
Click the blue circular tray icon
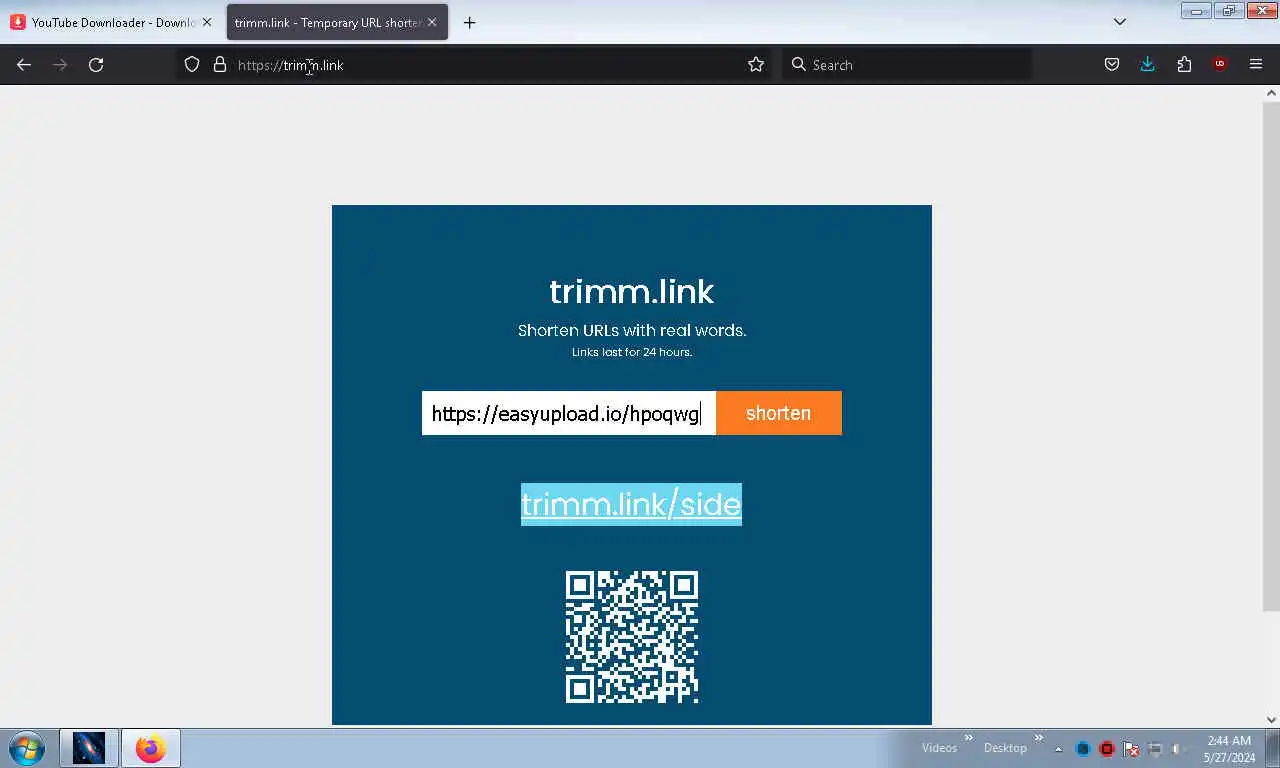tap(1083, 749)
